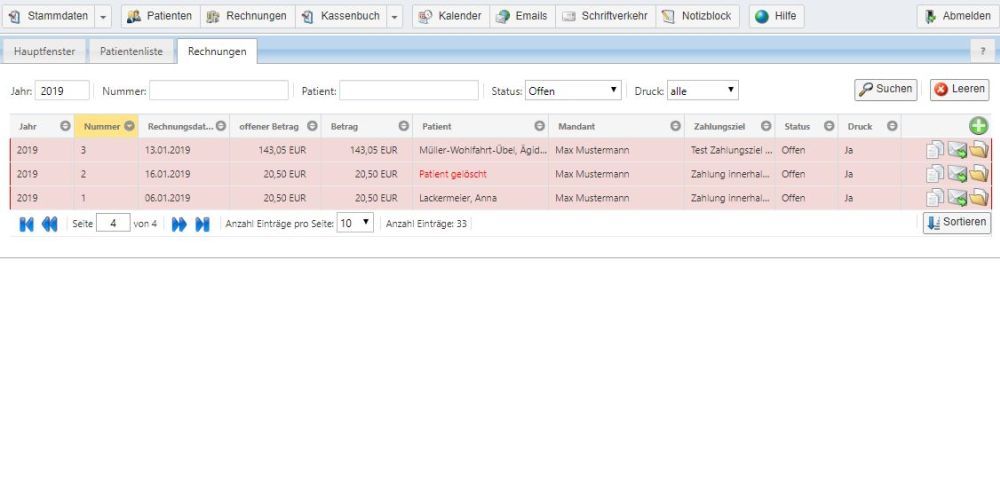Open Hilfe from the toolbar
This screenshot has width=1000, height=504.
(776, 16)
